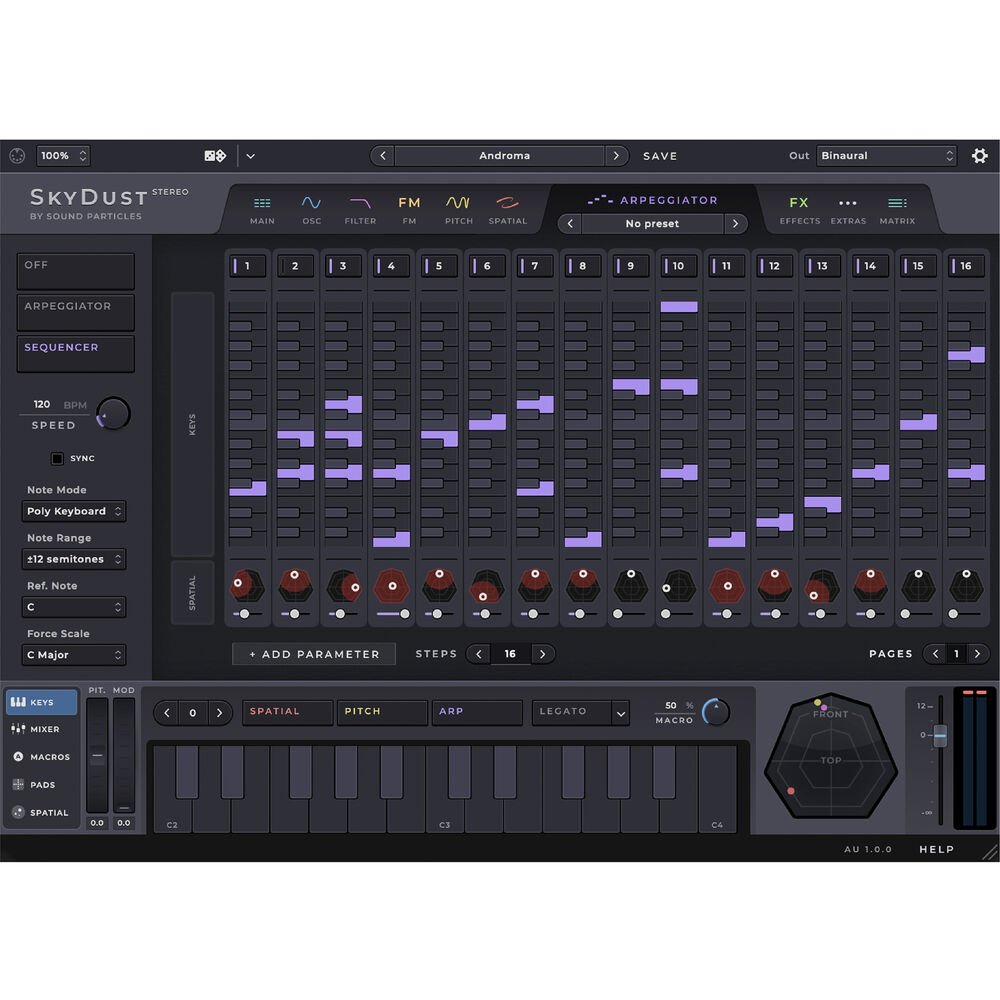Open the OSC waveform section
This screenshot has width=1000, height=1000.
tap(311, 209)
